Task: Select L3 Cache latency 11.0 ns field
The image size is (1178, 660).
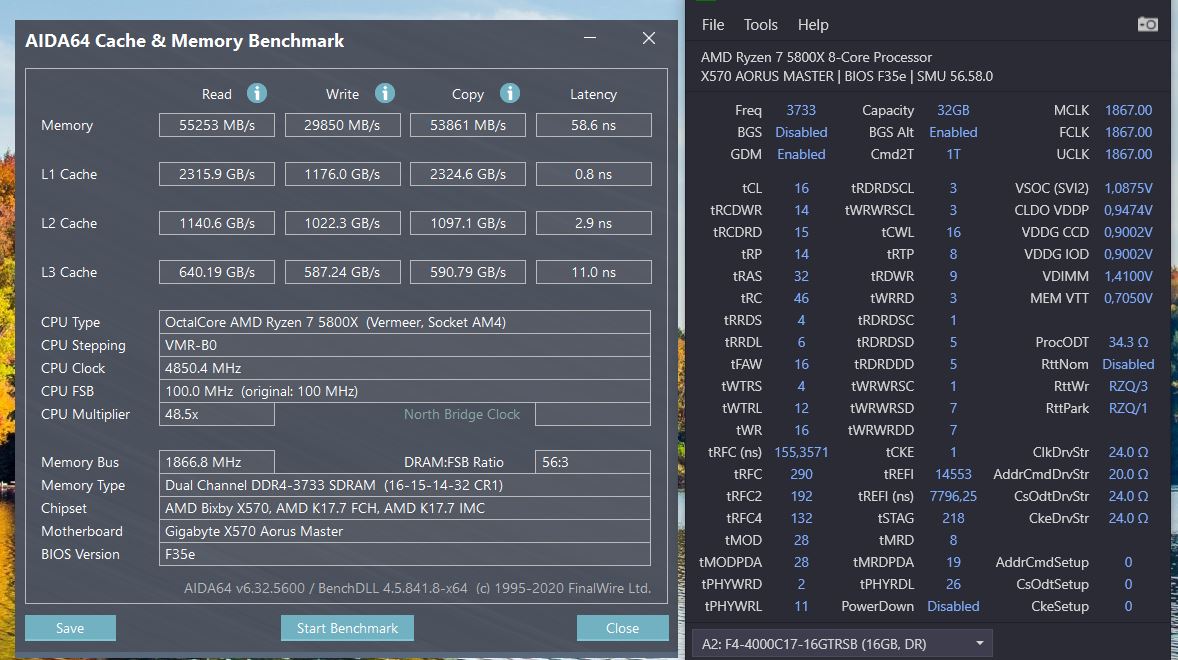Action: click(594, 272)
